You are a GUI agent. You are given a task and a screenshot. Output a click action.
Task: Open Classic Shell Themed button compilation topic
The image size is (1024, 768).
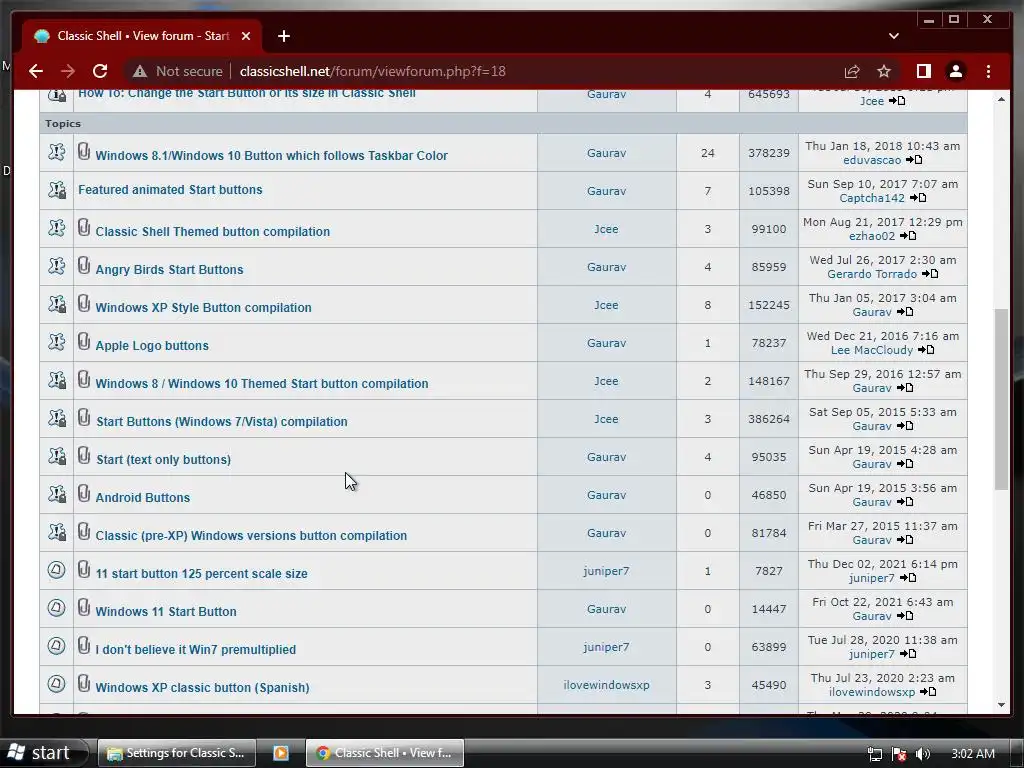point(212,231)
